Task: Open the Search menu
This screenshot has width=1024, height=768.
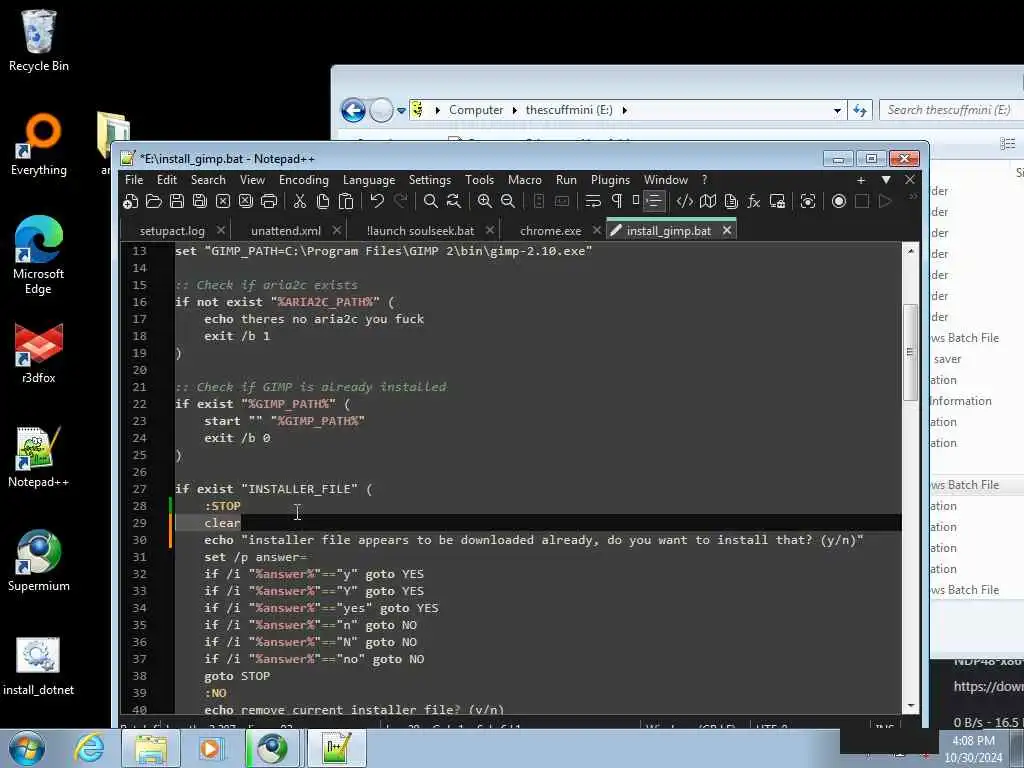Action: click(x=208, y=180)
